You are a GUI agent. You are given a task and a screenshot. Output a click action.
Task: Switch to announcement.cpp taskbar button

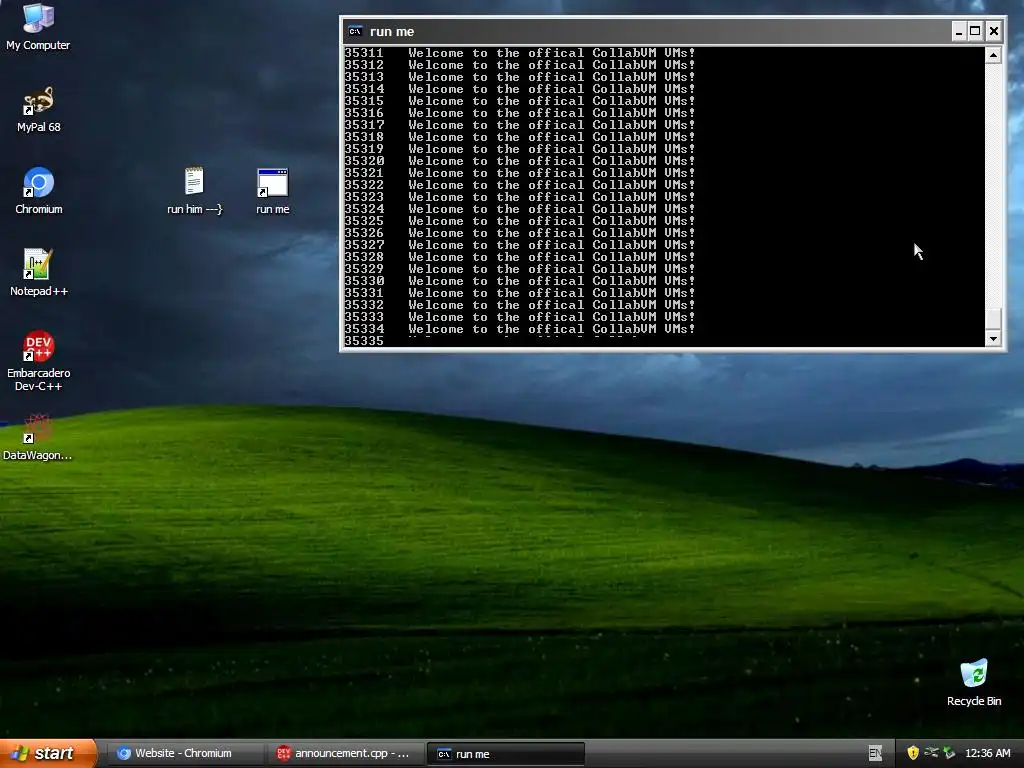344,753
